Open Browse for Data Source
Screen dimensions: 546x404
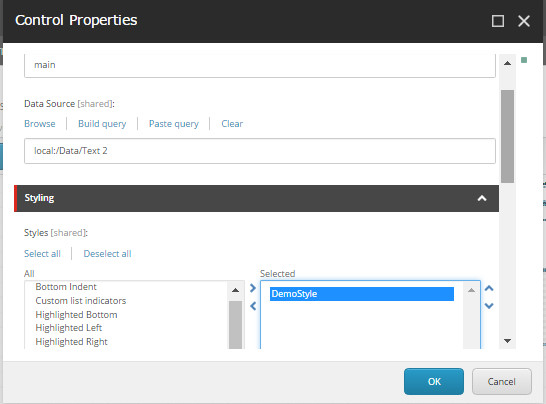[40, 124]
